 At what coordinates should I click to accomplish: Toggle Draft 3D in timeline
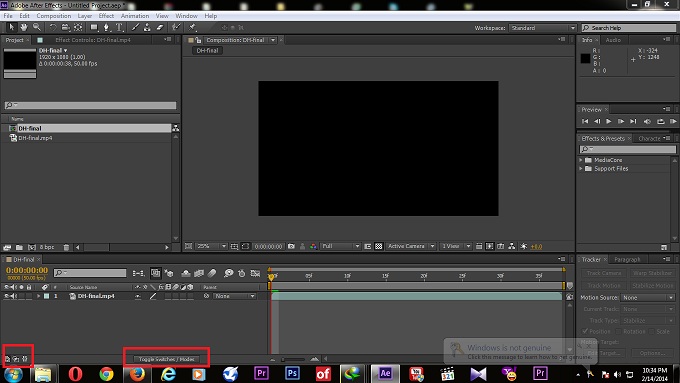[x=169, y=273]
